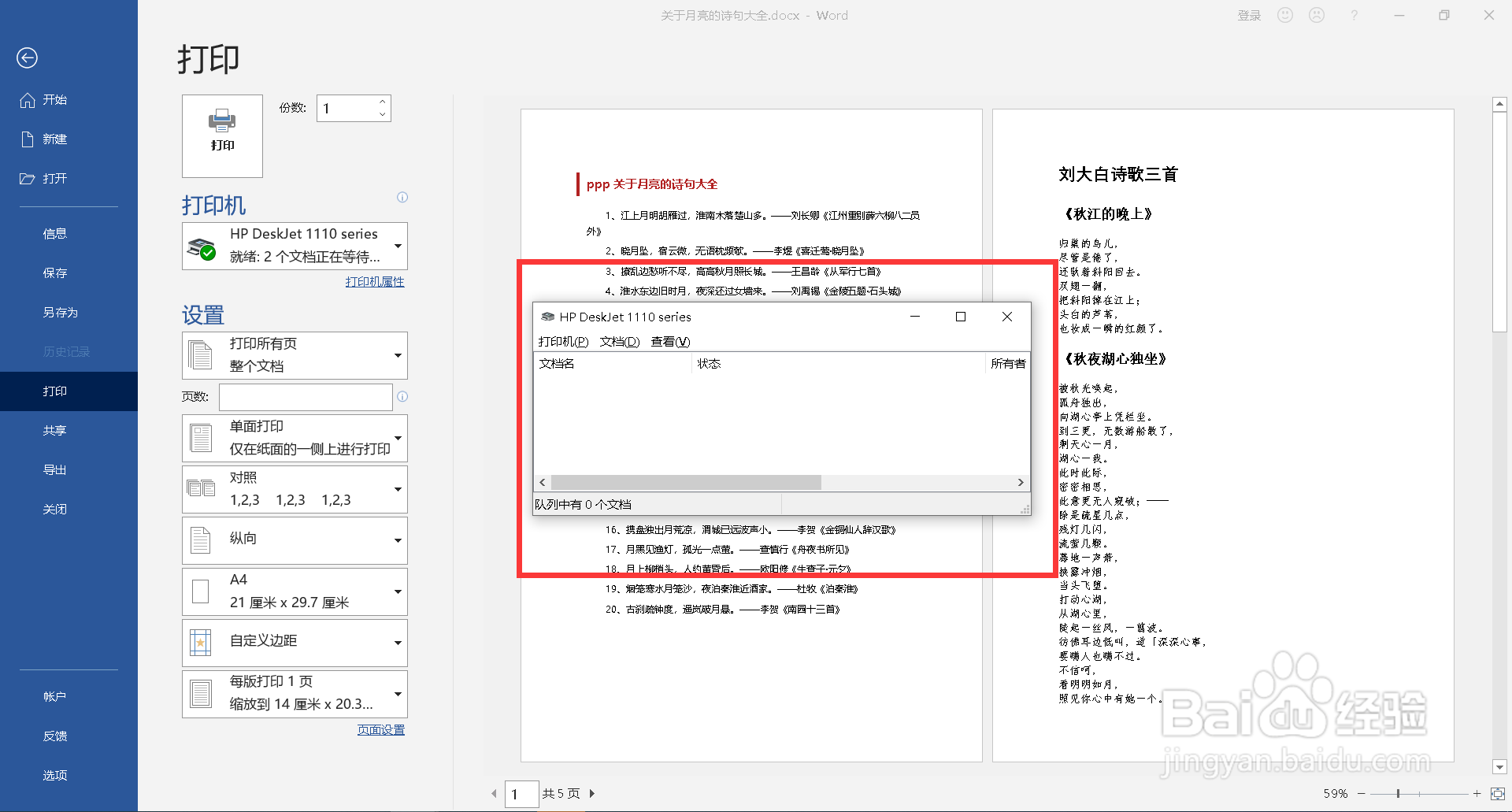Image resolution: width=1512 pixels, height=812 pixels.
Task: Click the queue window left scroll arrow
Action: pos(543,482)
